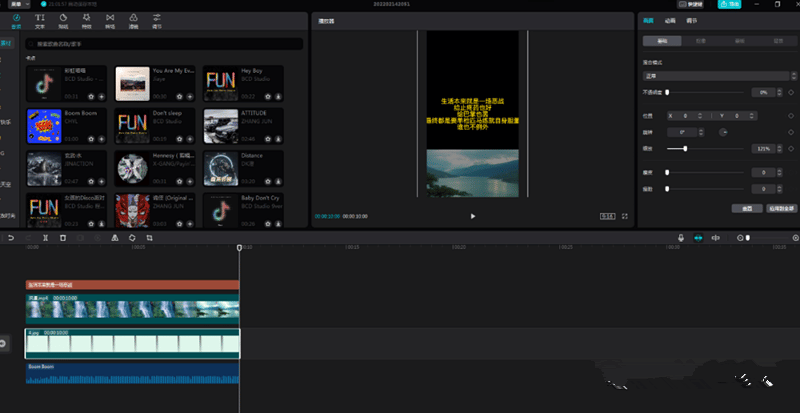Toggle the opacity keyframe diamond
The image size is (800, 413).
[791, 92]
